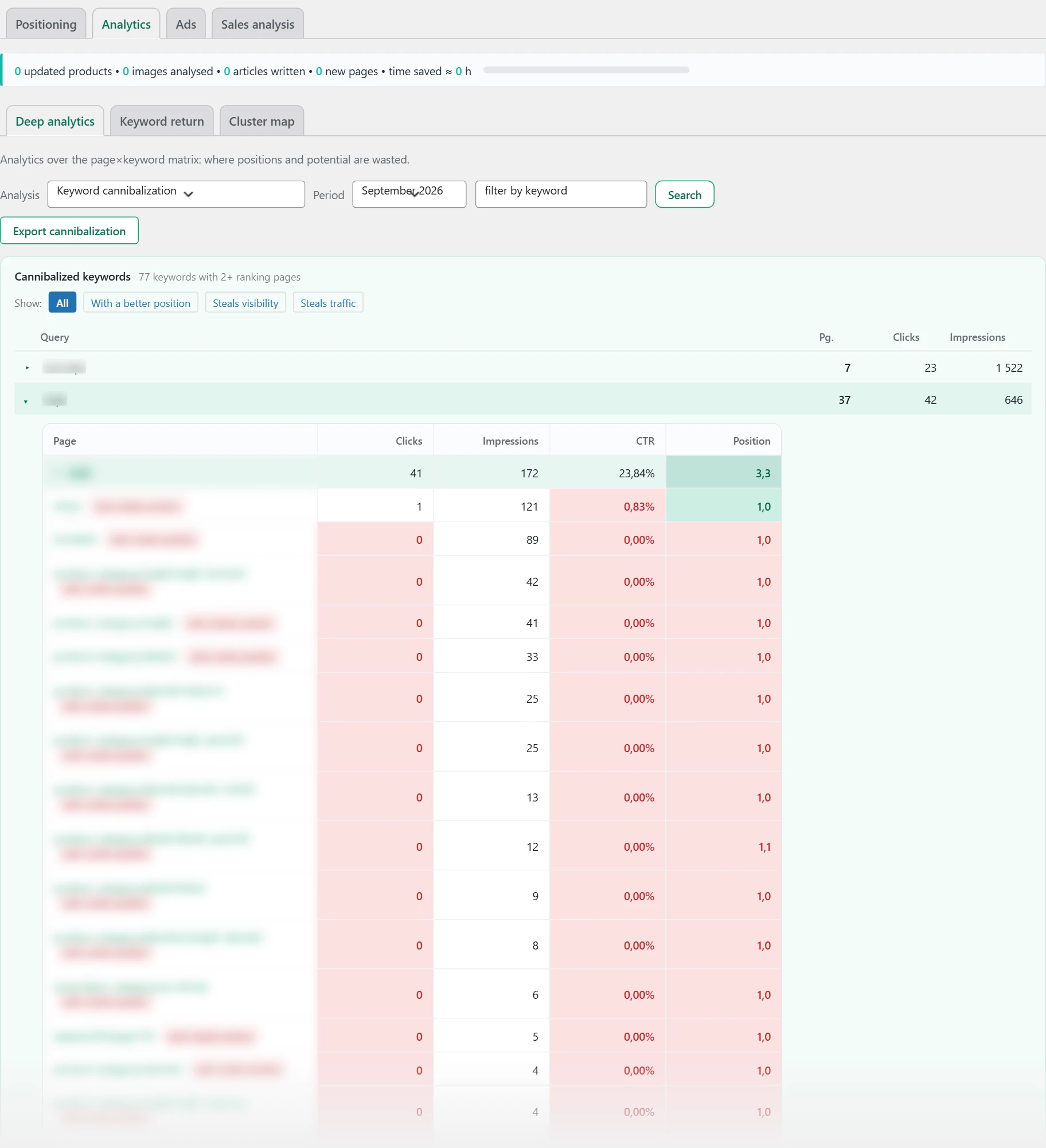Click the progress bar in stats banner
Screen dimensions: 1046x1148
(x=586, y=70)
